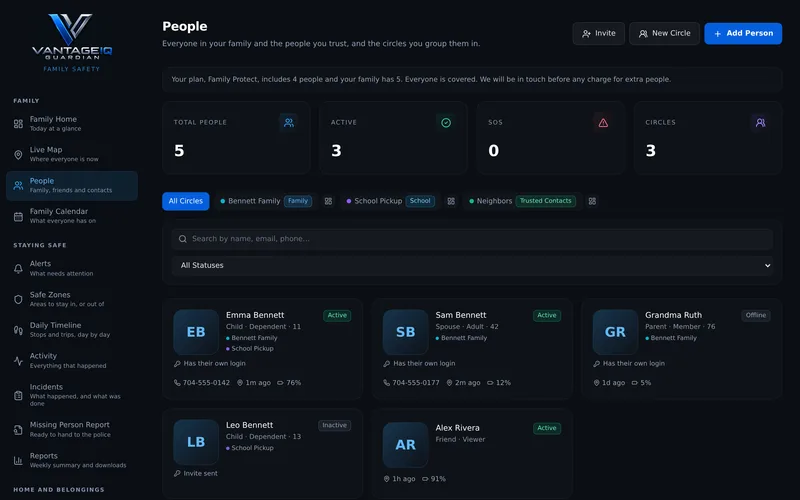
Task: Expand the All Statuses dropdown
Action: 472,265
